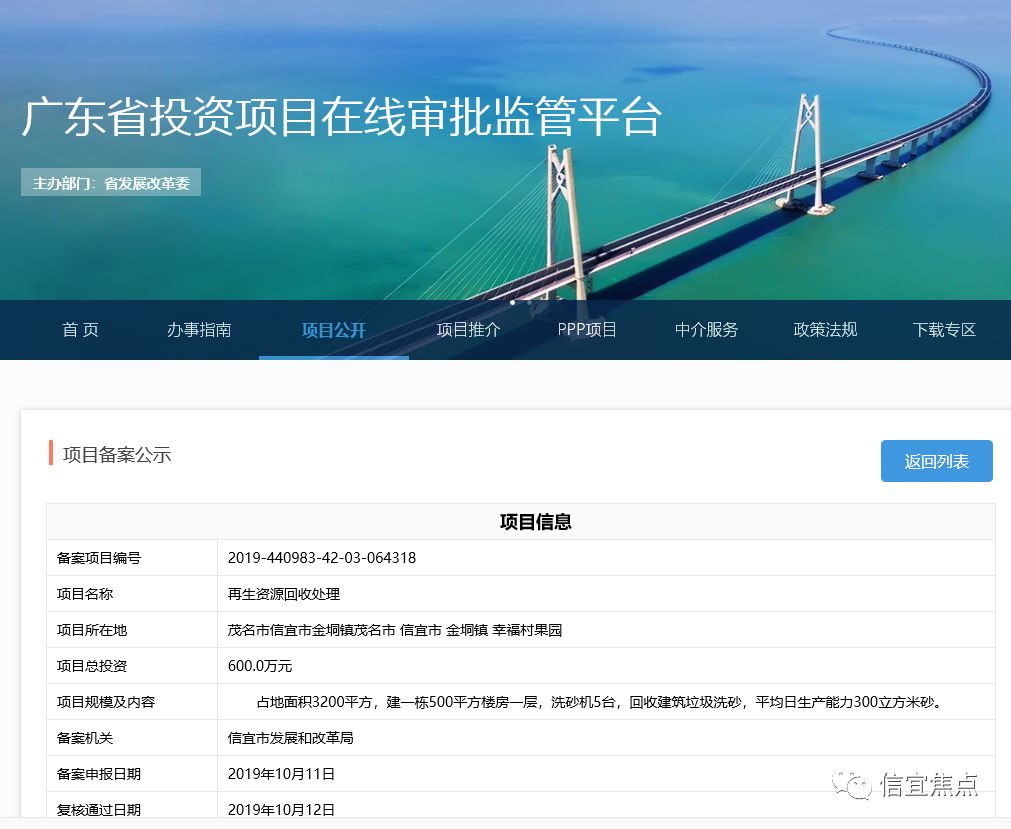Open the PPP项目 section
The image size is (1011, 829).
[586, 330]
